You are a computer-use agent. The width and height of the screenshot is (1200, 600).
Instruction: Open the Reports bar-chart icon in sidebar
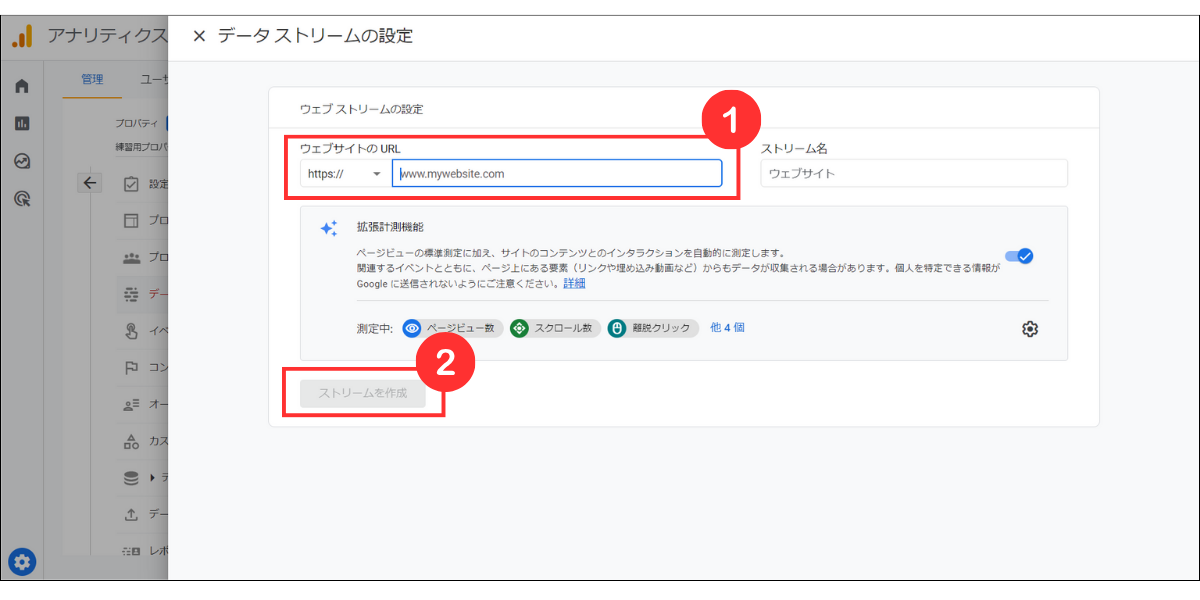(22, 124)
